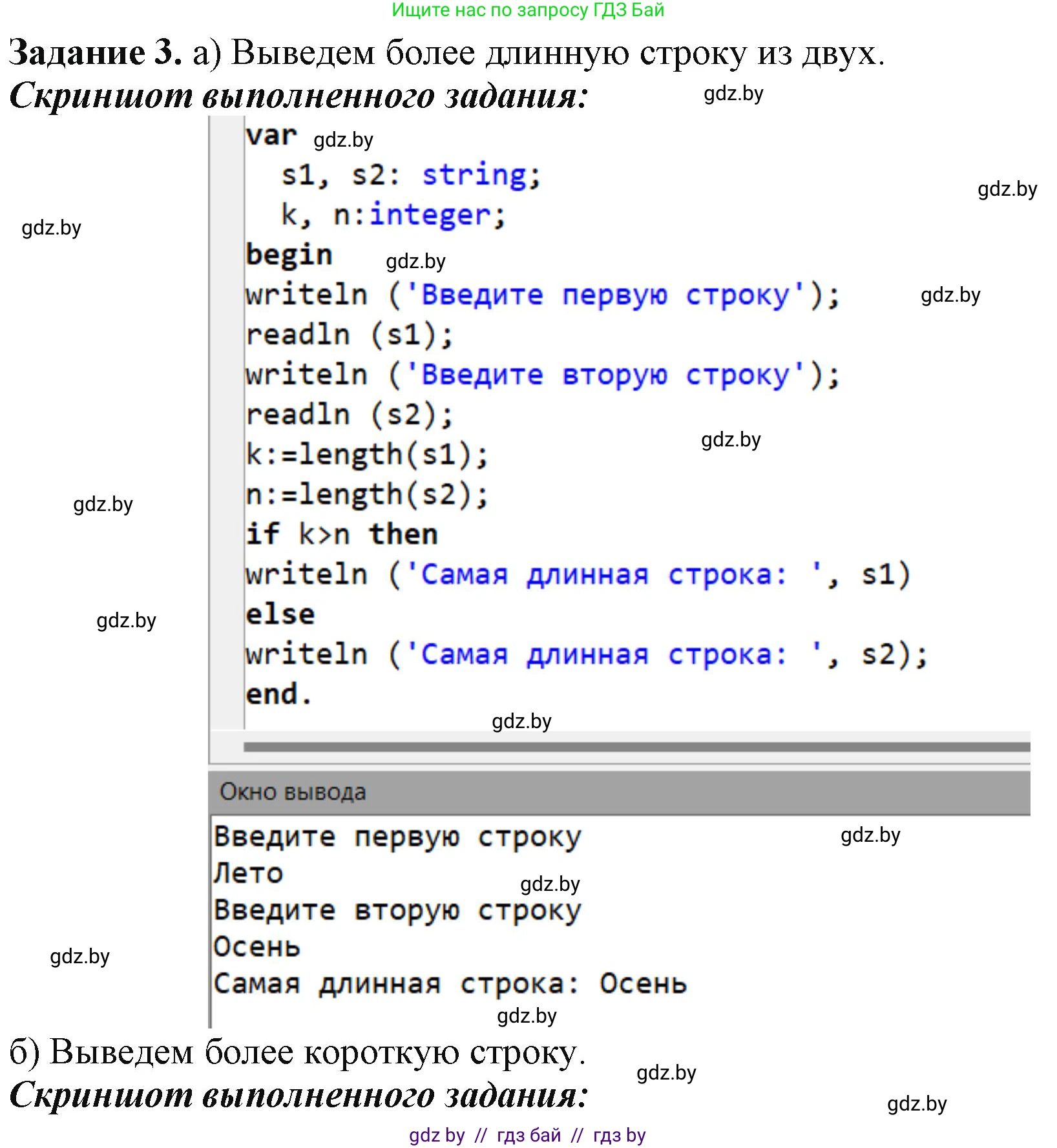
Task: Click the 'k, n:integer;' declaration line
Action: pyautogui.click(x=393, y=214)
